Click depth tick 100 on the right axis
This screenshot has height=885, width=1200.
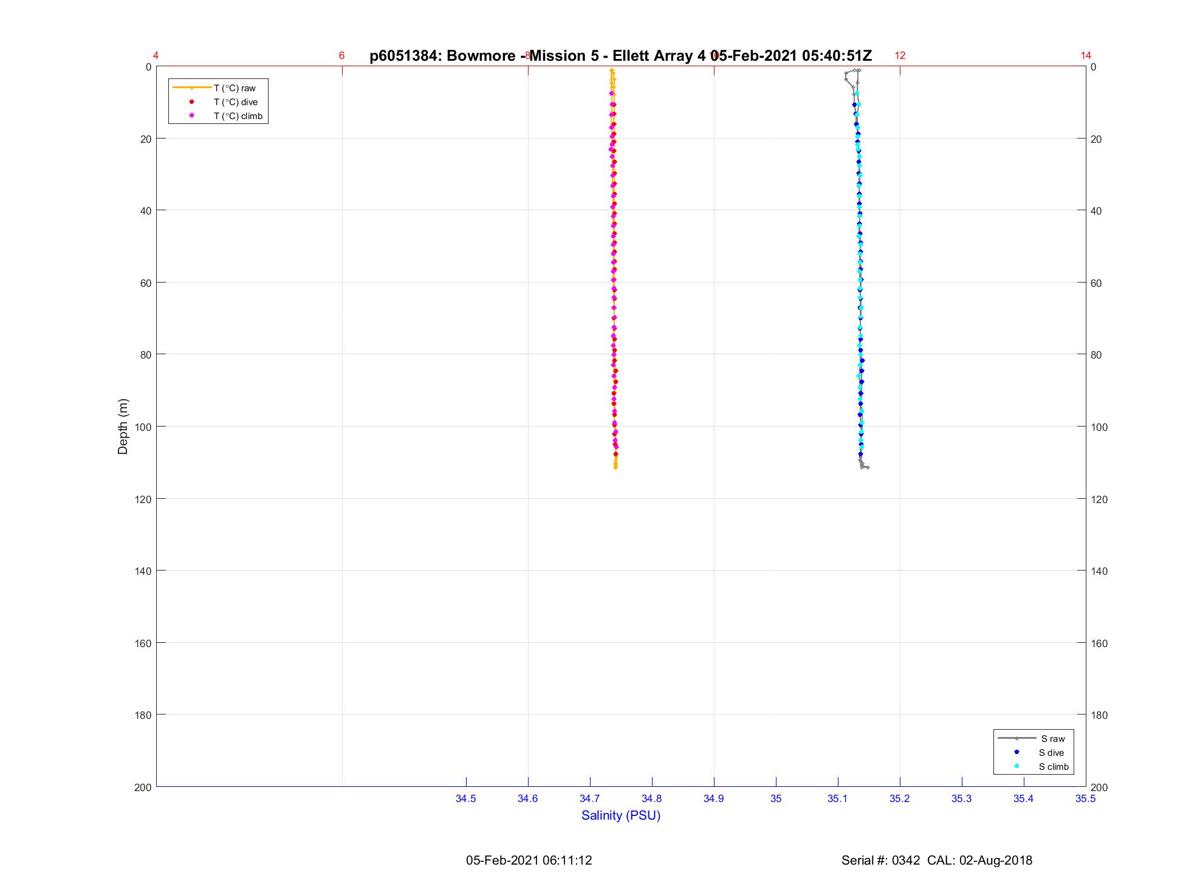click(1100, 427)
